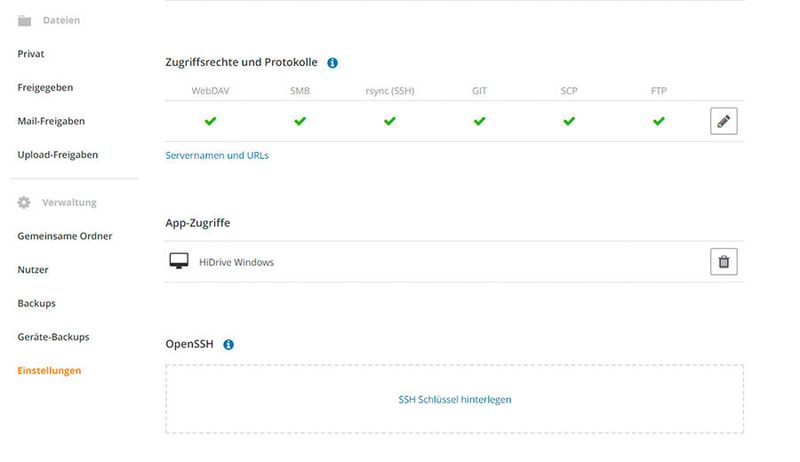800x462 pixels.
Task: Delete the HiDrive Windows app access
Action: (x=724, y=262)
